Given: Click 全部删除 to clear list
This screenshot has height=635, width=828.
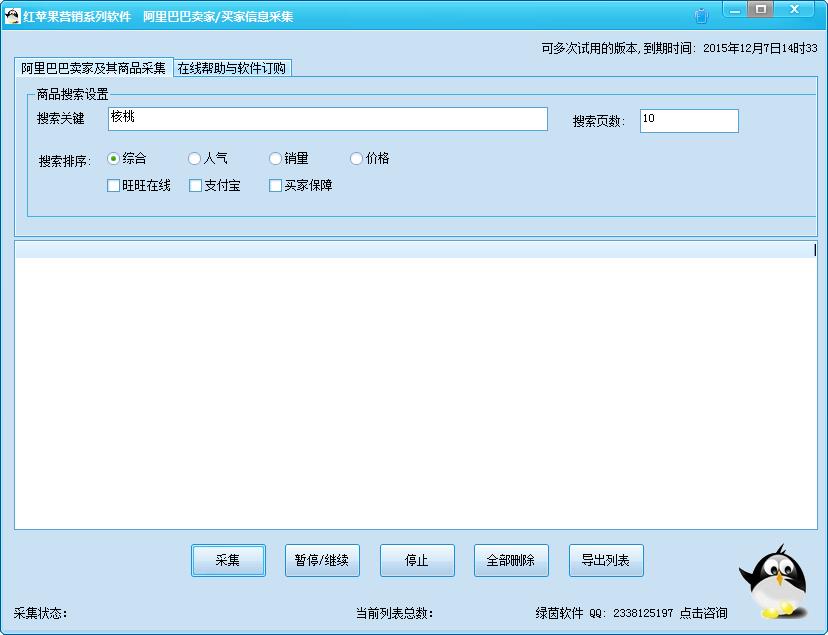Looking at the screenshot, I should point(511,560).
